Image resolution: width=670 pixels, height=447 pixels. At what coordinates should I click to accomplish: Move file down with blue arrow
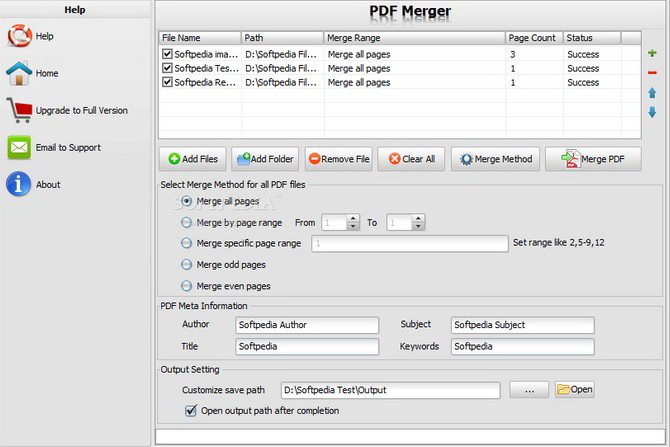click(652, 112)
